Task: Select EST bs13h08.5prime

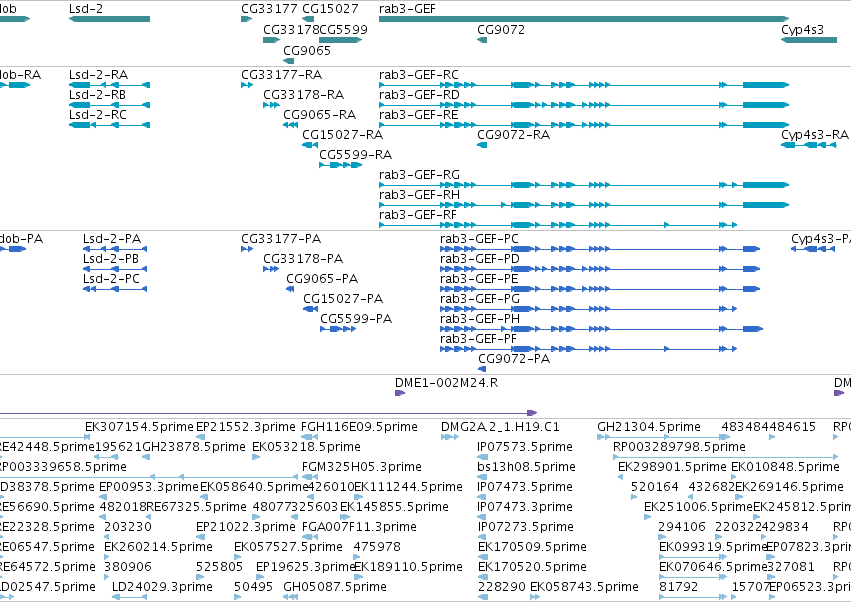Action: point(526,467)
